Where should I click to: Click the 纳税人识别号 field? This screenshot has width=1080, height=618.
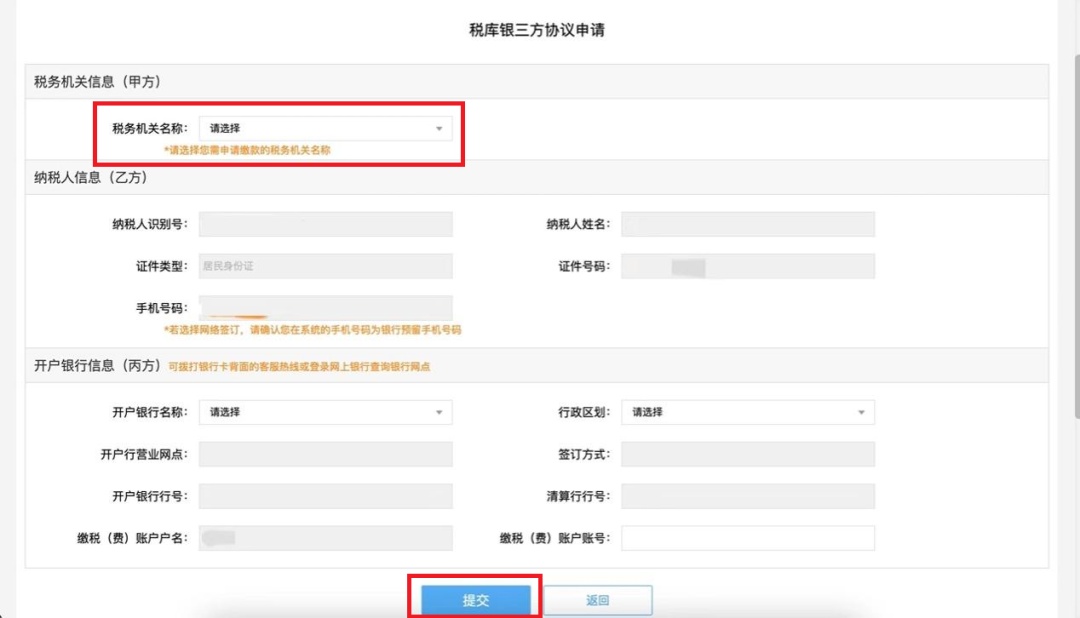(x=325, y=224)
